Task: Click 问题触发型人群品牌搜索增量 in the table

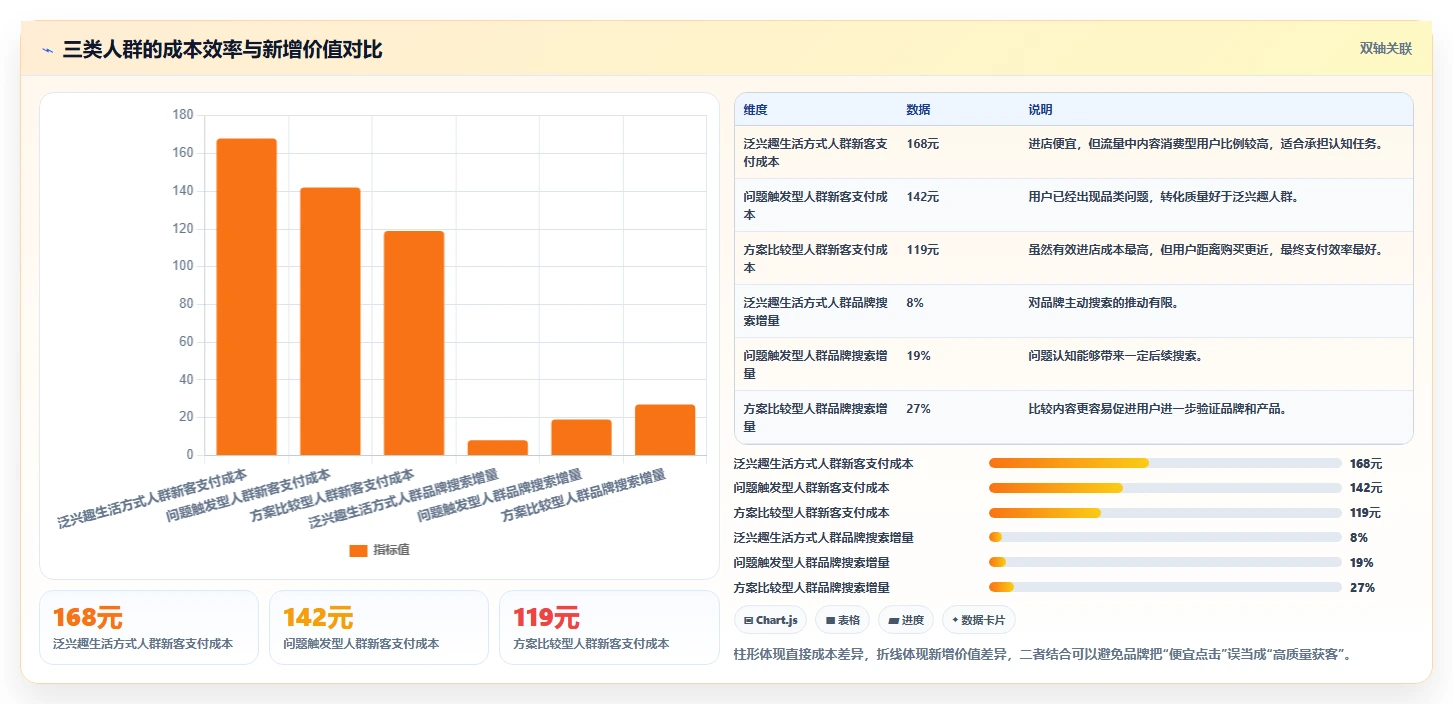Action: (x=816, y=364)
